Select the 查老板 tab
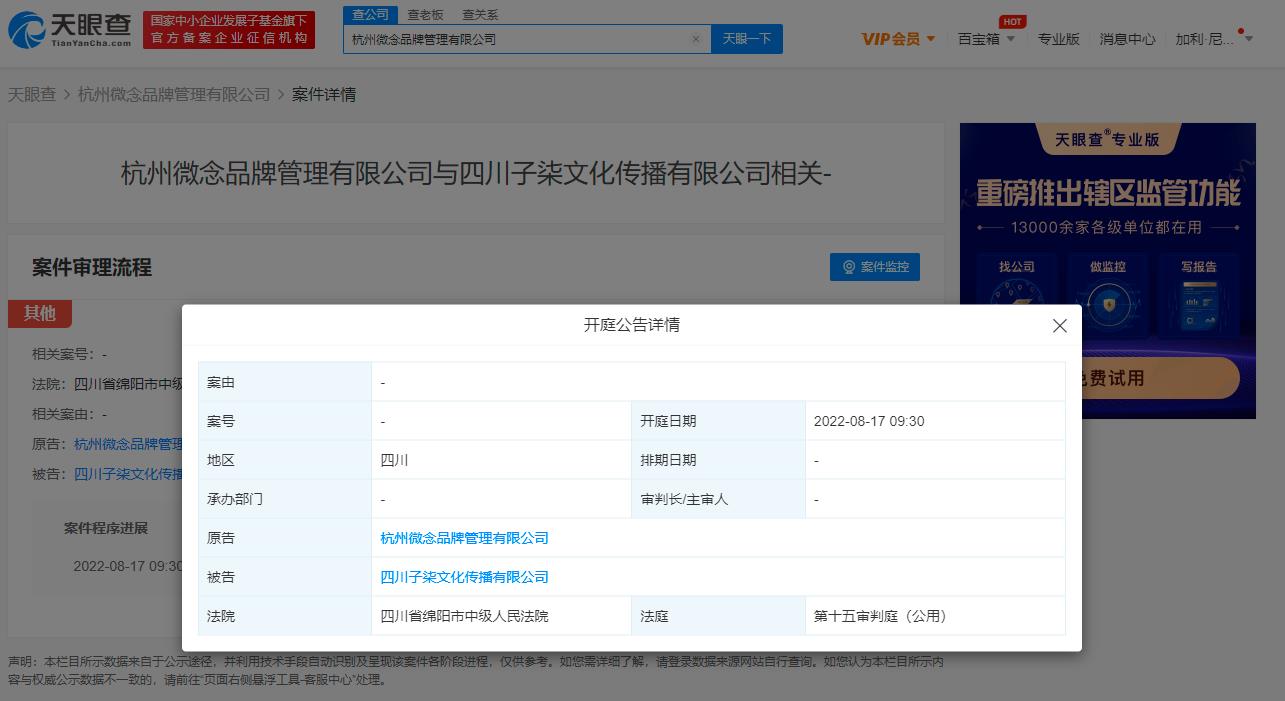1285x701 pixels. tap(425, 15)
